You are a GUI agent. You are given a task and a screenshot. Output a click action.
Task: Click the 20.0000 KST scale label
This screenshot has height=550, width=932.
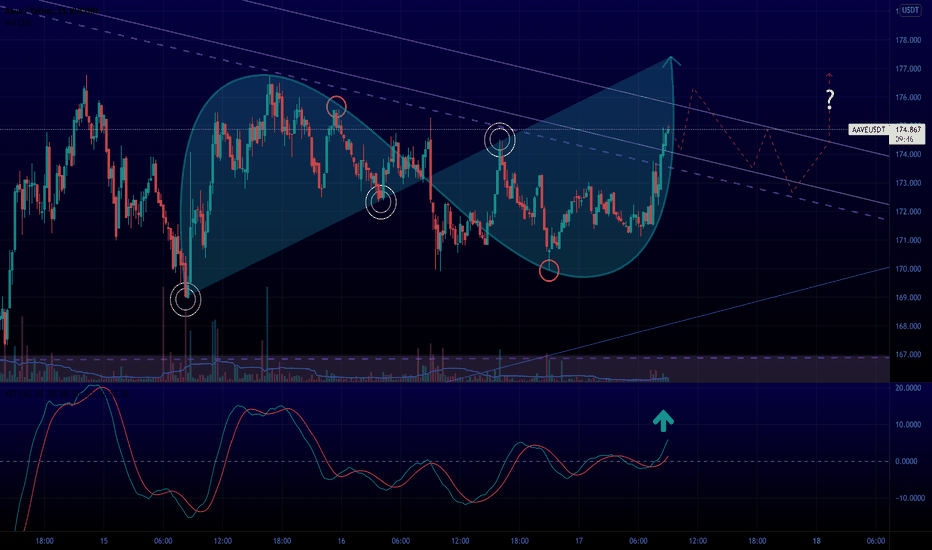point(908,388)
